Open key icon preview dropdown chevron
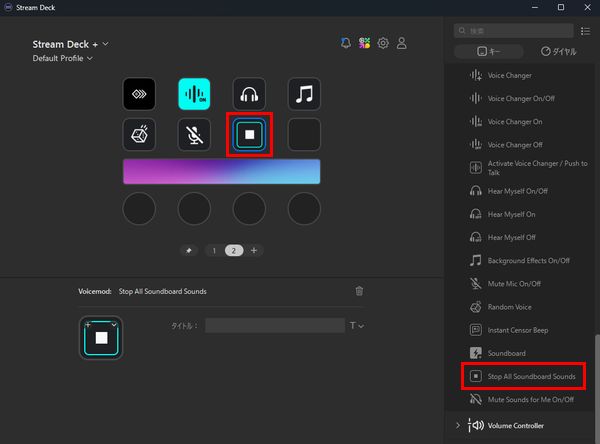The height and width of the screenshot is (444, 600). coord(114,325)
